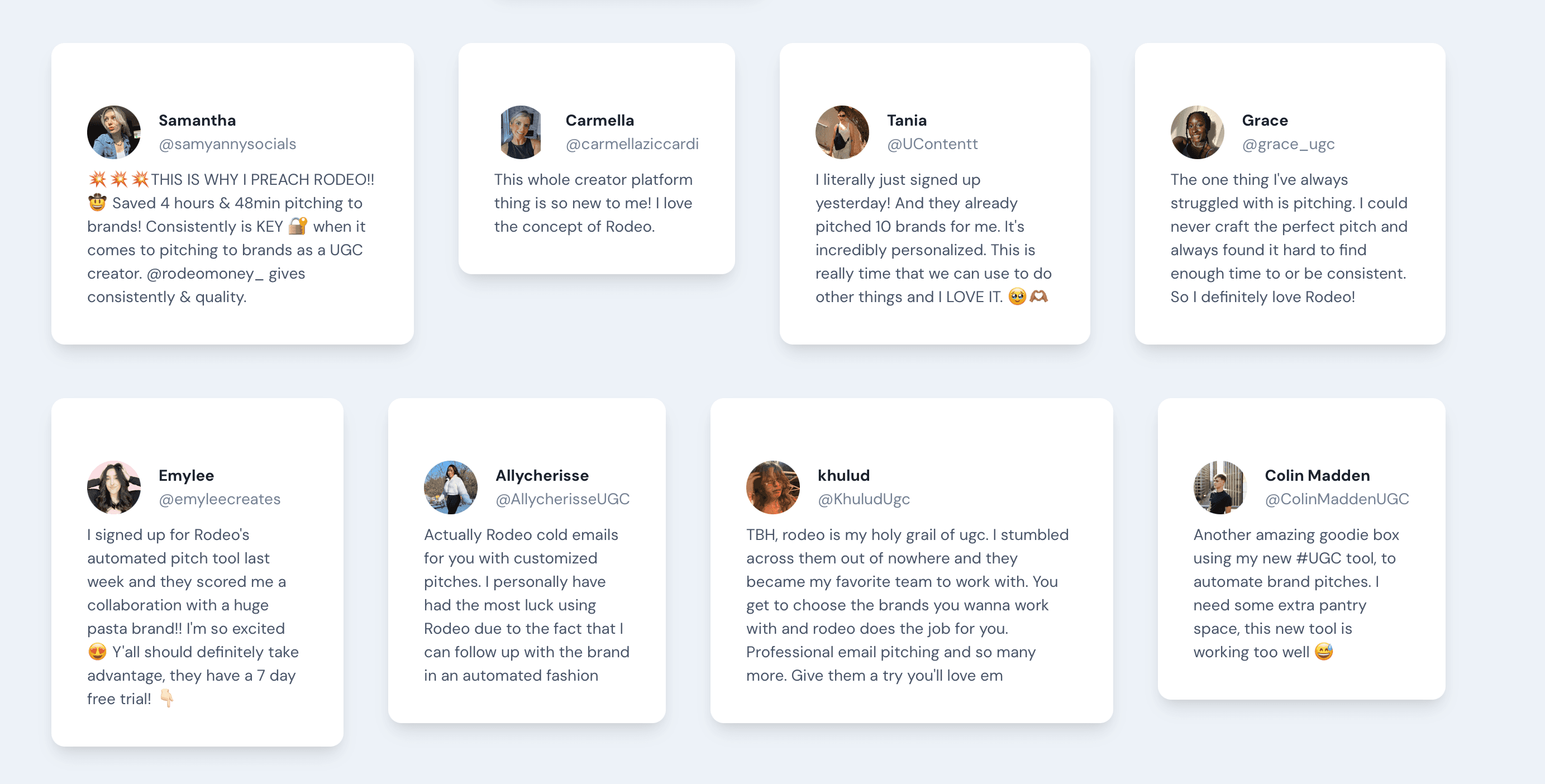1545x784 pixels.
Task: Click the @grace_ugc handle
Action: coord(1287,145)
